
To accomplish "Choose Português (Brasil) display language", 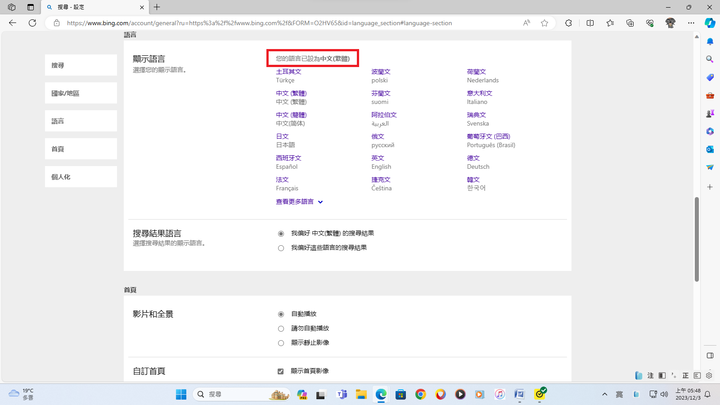I will (488, 136).
